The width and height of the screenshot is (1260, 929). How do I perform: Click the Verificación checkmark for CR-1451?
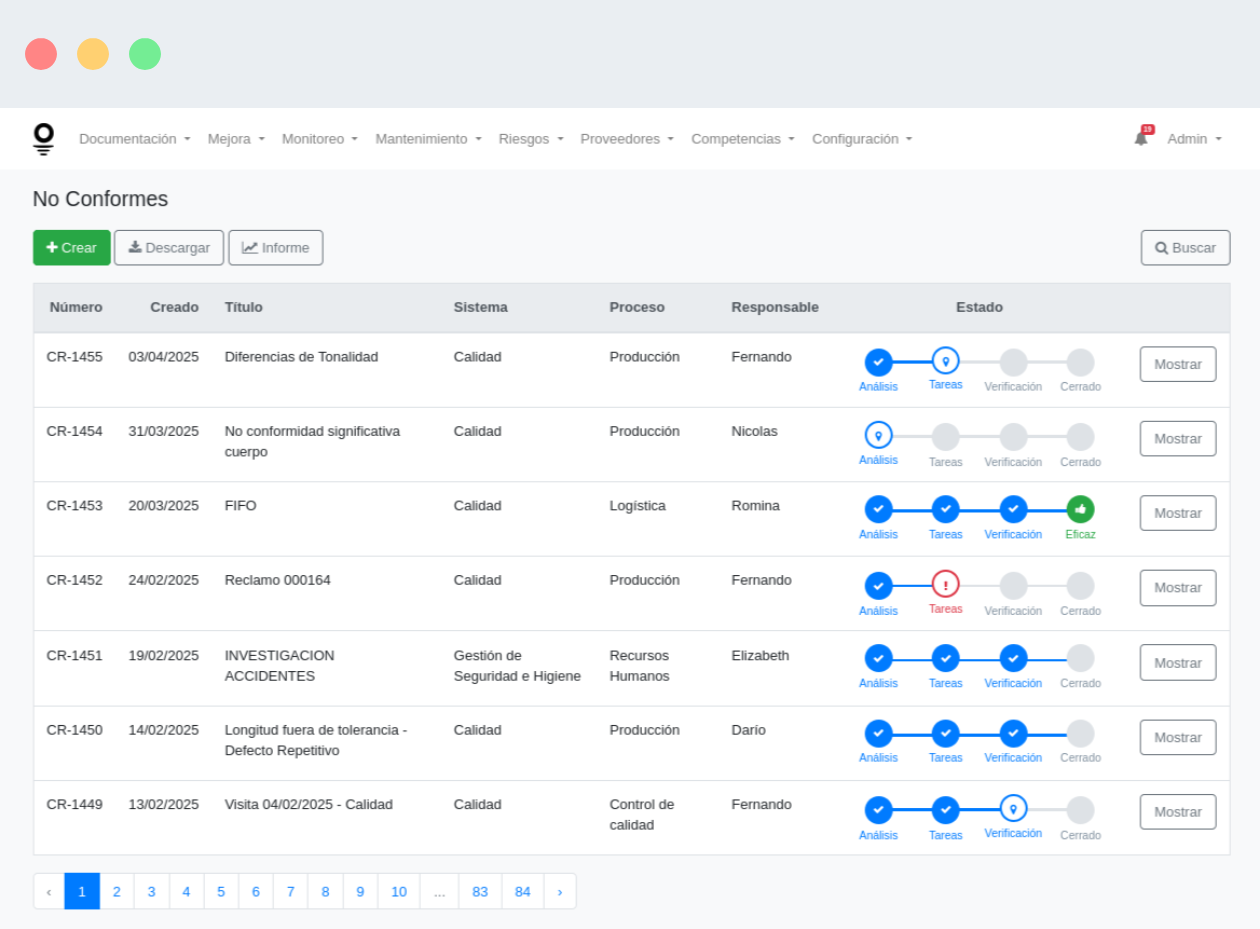(1013, 658)
